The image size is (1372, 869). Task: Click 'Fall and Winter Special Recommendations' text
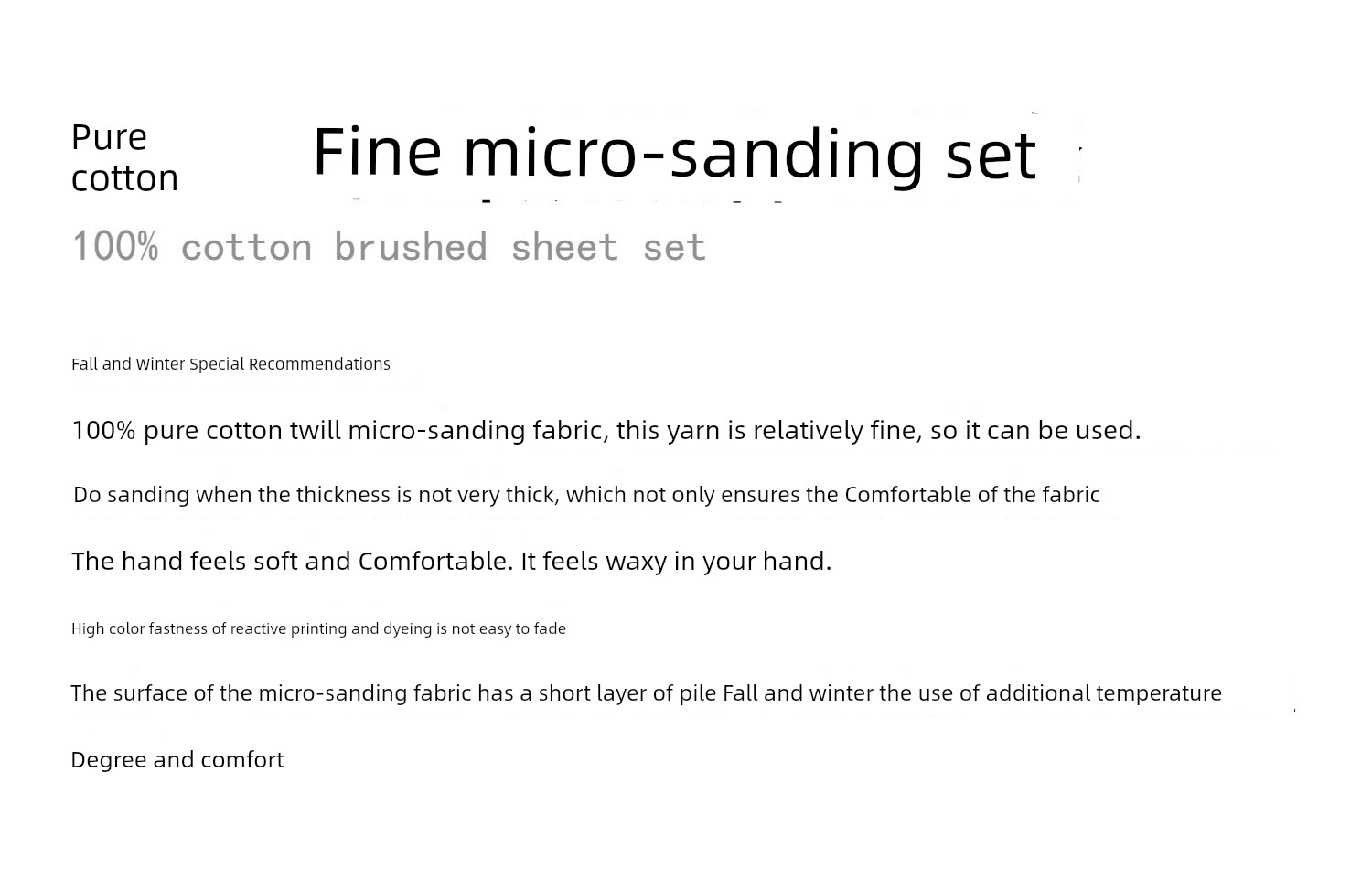230,364
